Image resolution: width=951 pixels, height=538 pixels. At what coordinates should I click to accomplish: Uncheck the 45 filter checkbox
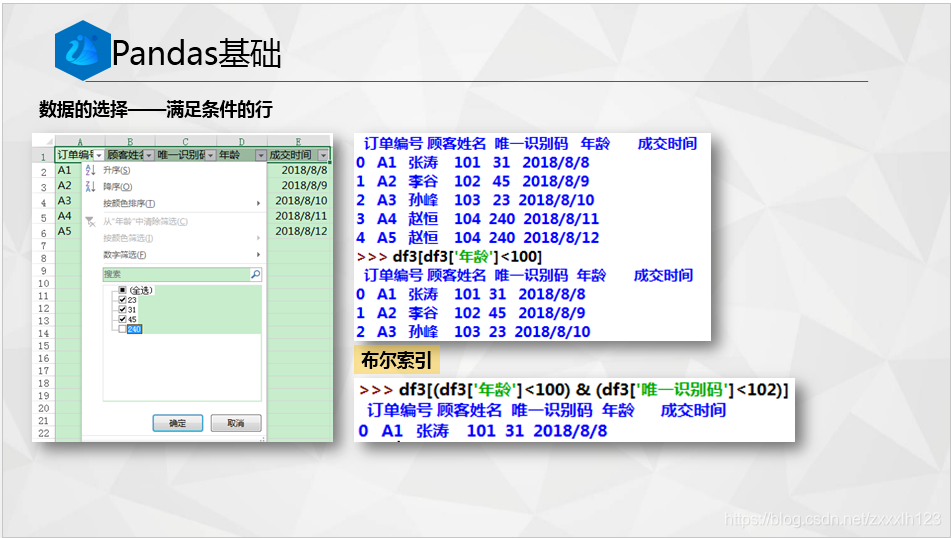(123, 319)
